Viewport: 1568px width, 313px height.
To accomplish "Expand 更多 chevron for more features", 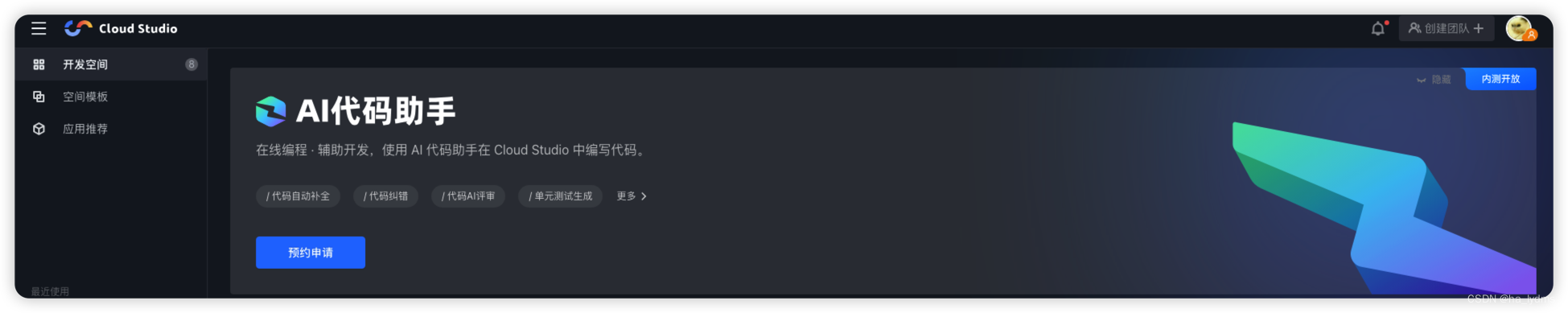I will click(644, 196).
